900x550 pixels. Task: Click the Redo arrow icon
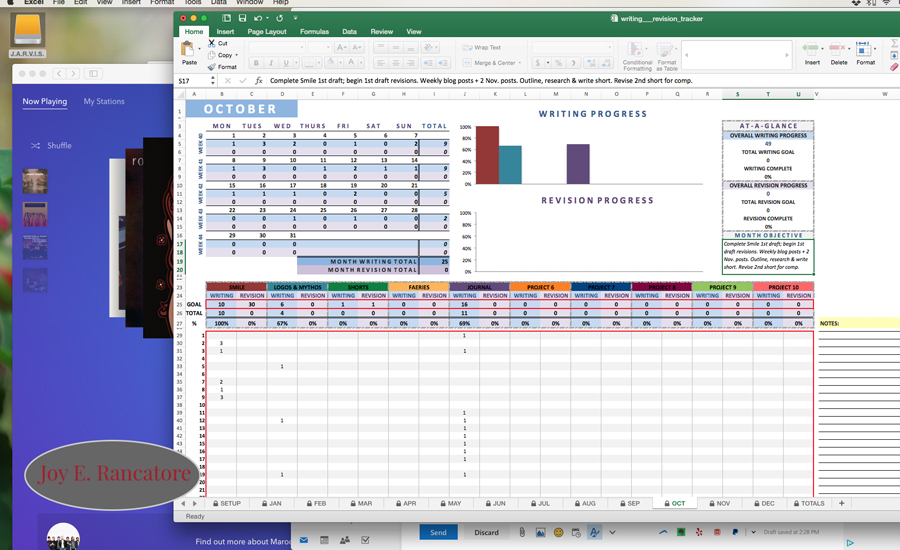[280, 18]
